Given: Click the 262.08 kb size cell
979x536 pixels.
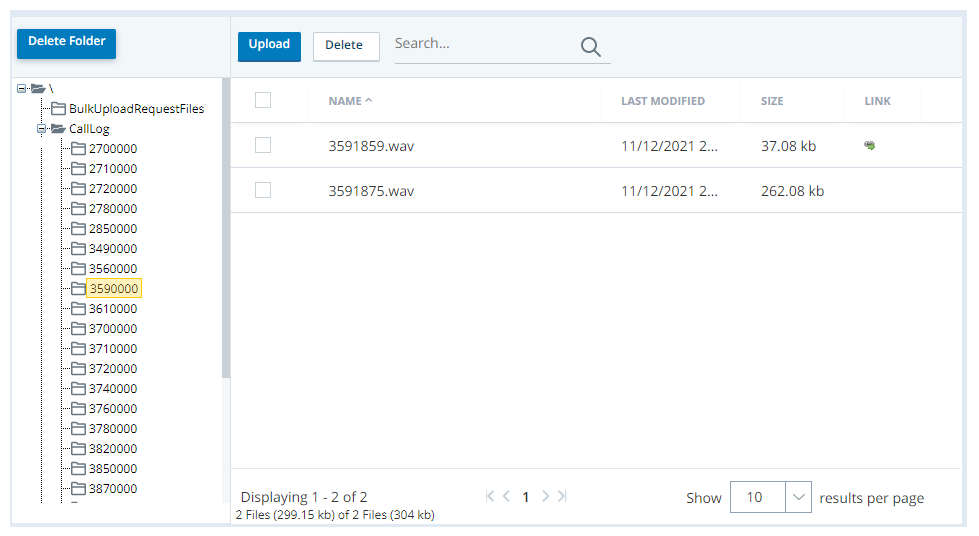Looking at the screenshot, I should point(792,191).
